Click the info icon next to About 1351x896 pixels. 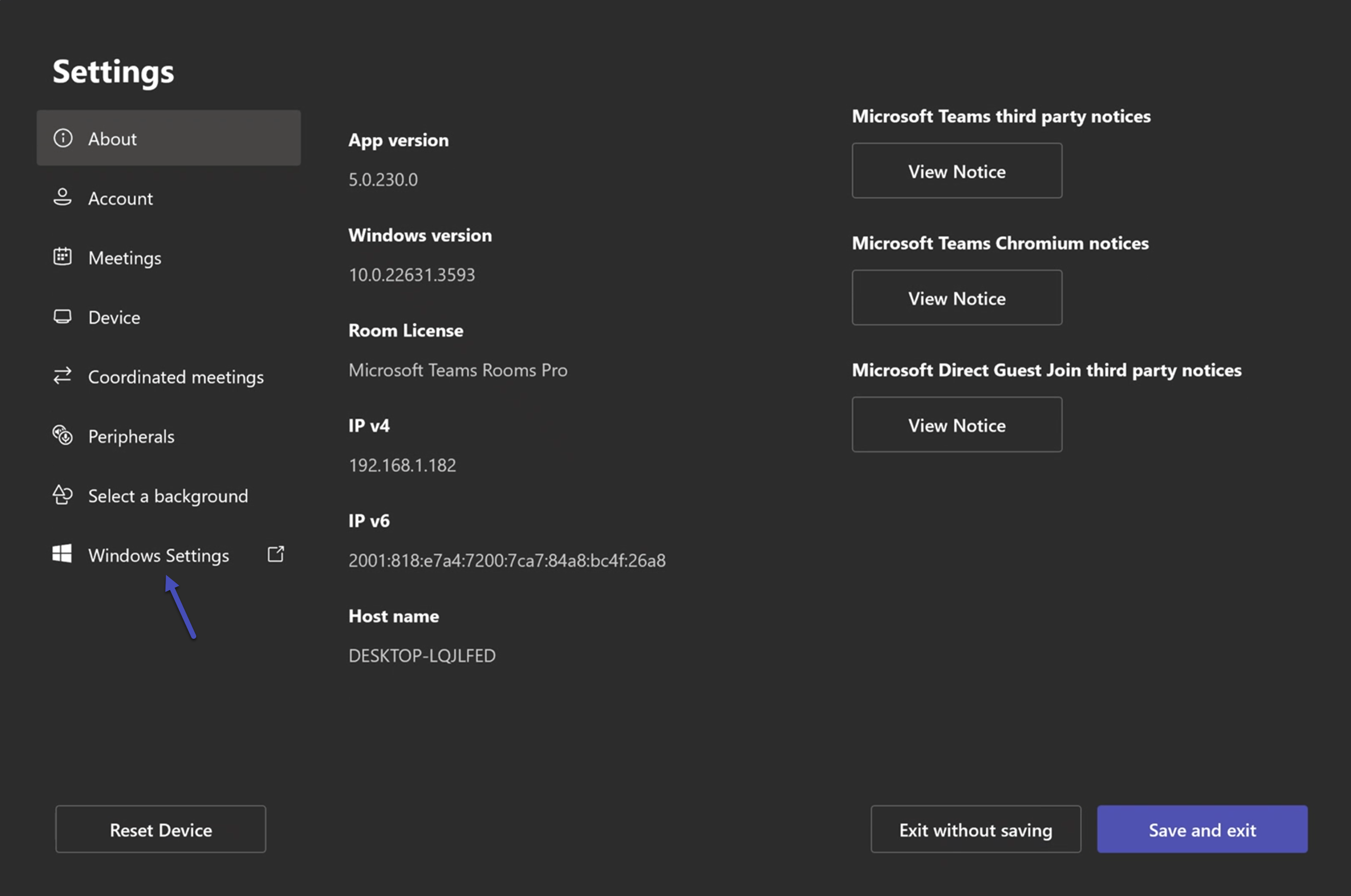point(63,138)
